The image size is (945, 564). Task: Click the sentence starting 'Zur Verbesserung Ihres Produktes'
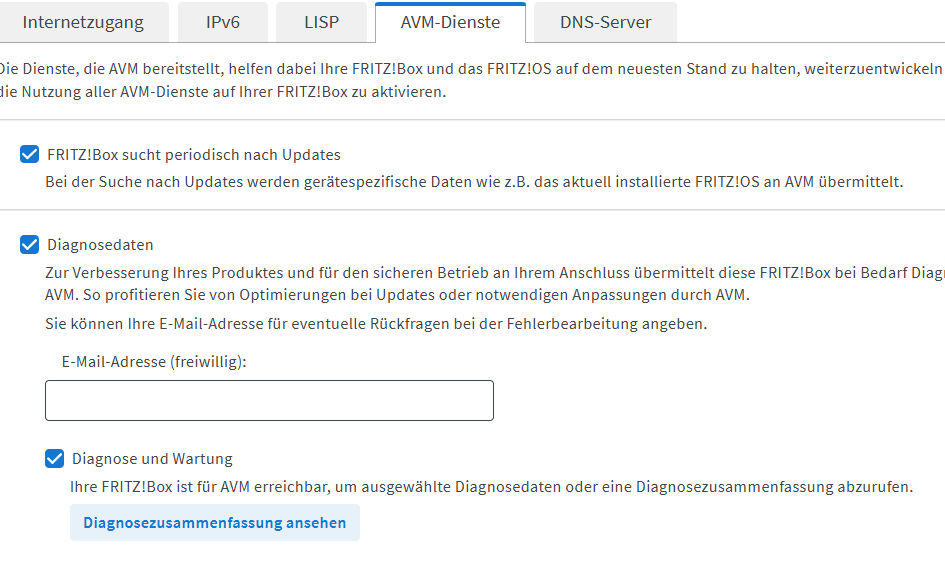(495, 273)
